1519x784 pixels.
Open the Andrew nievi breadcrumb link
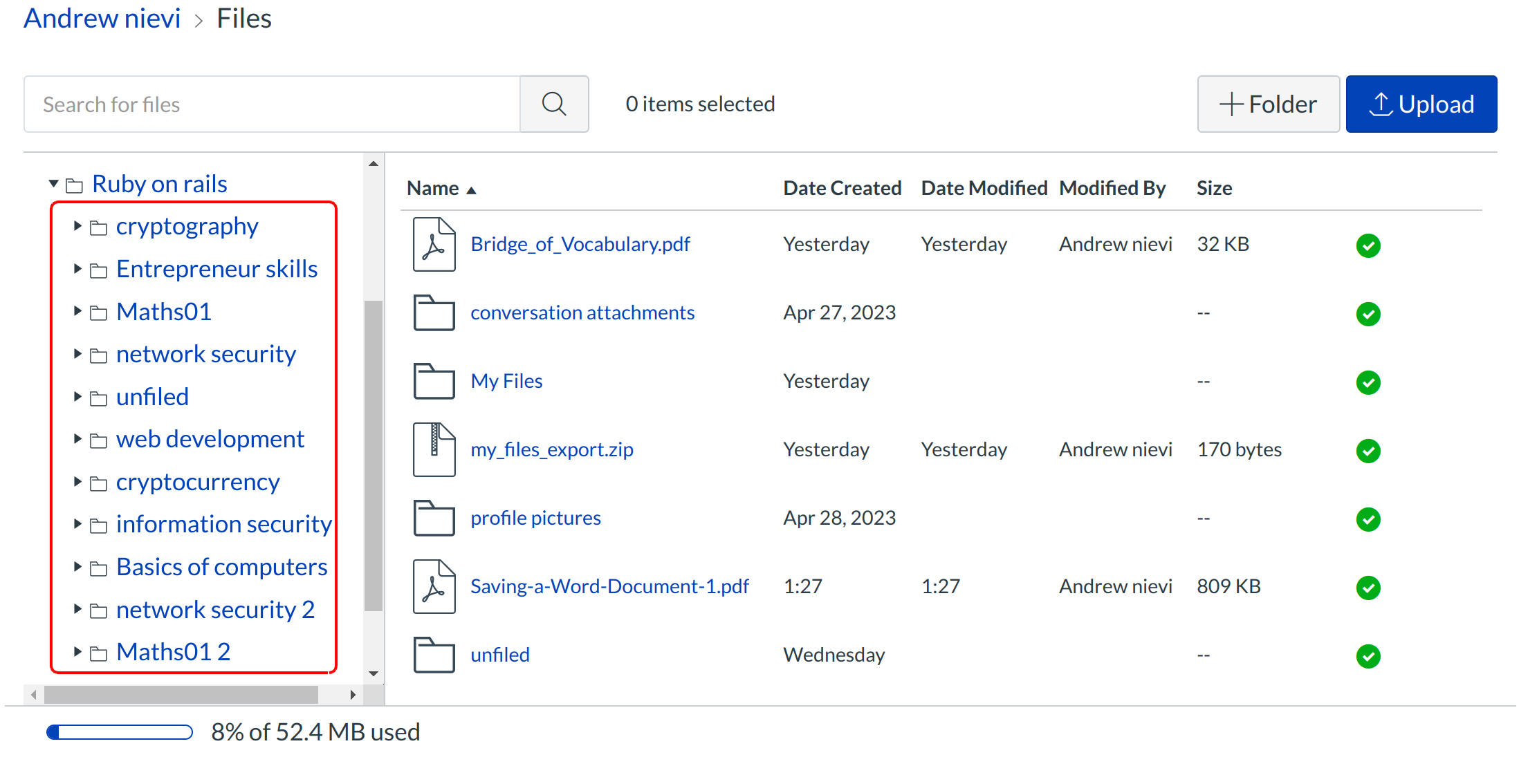(x=102, y=19)
